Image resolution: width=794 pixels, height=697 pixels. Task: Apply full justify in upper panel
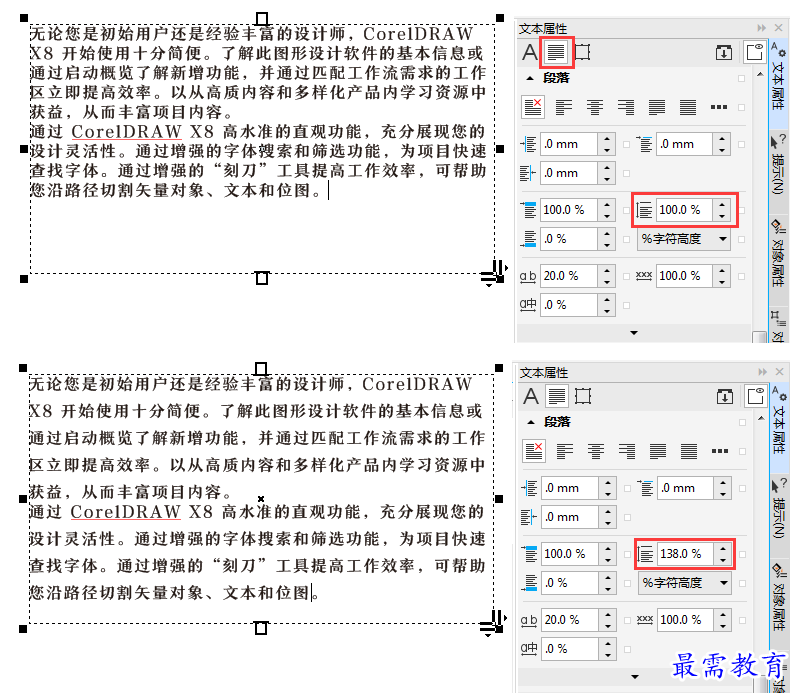point(657,107)
